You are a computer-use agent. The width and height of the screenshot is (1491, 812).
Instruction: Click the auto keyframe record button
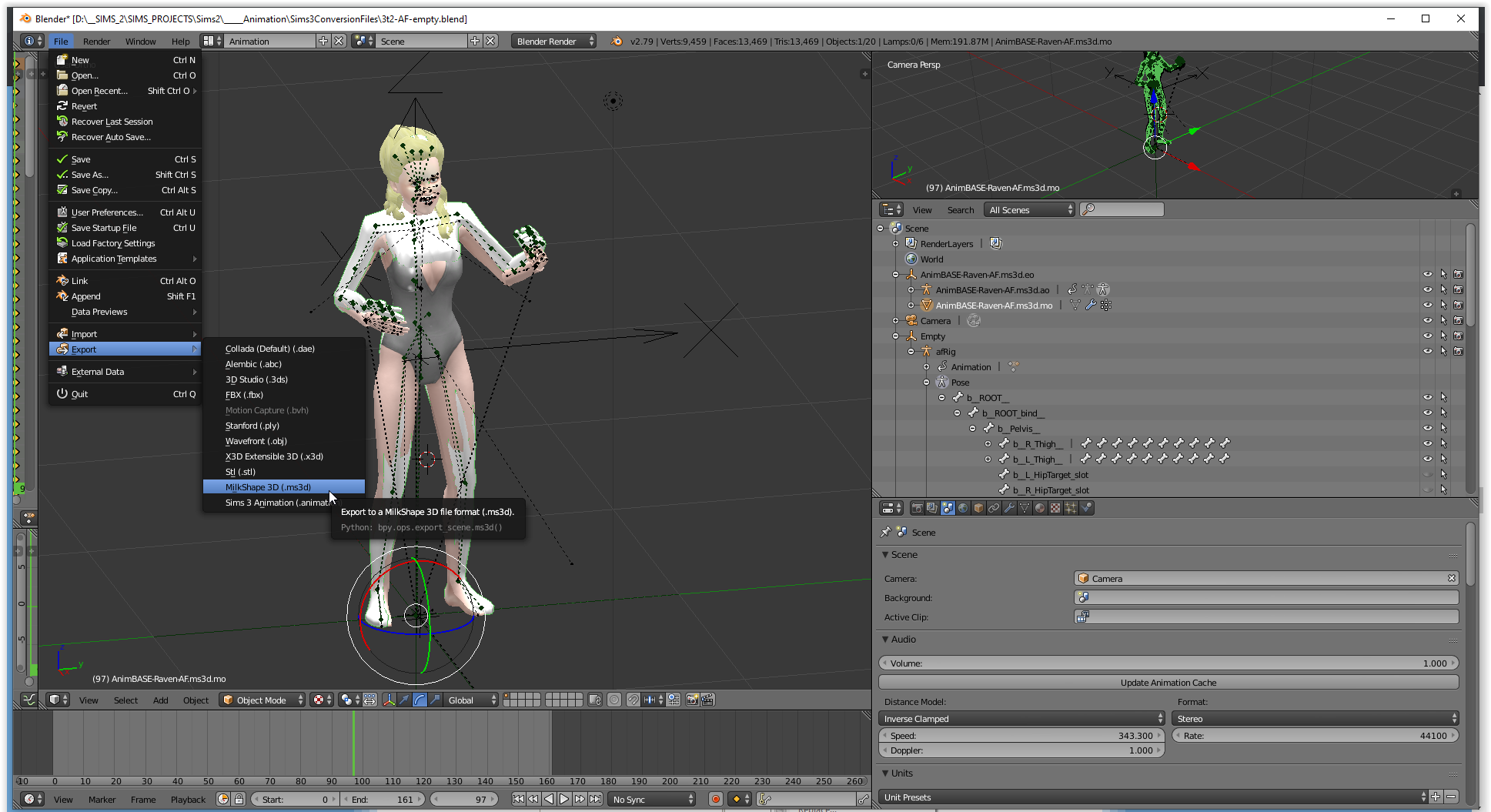(715, 799)
